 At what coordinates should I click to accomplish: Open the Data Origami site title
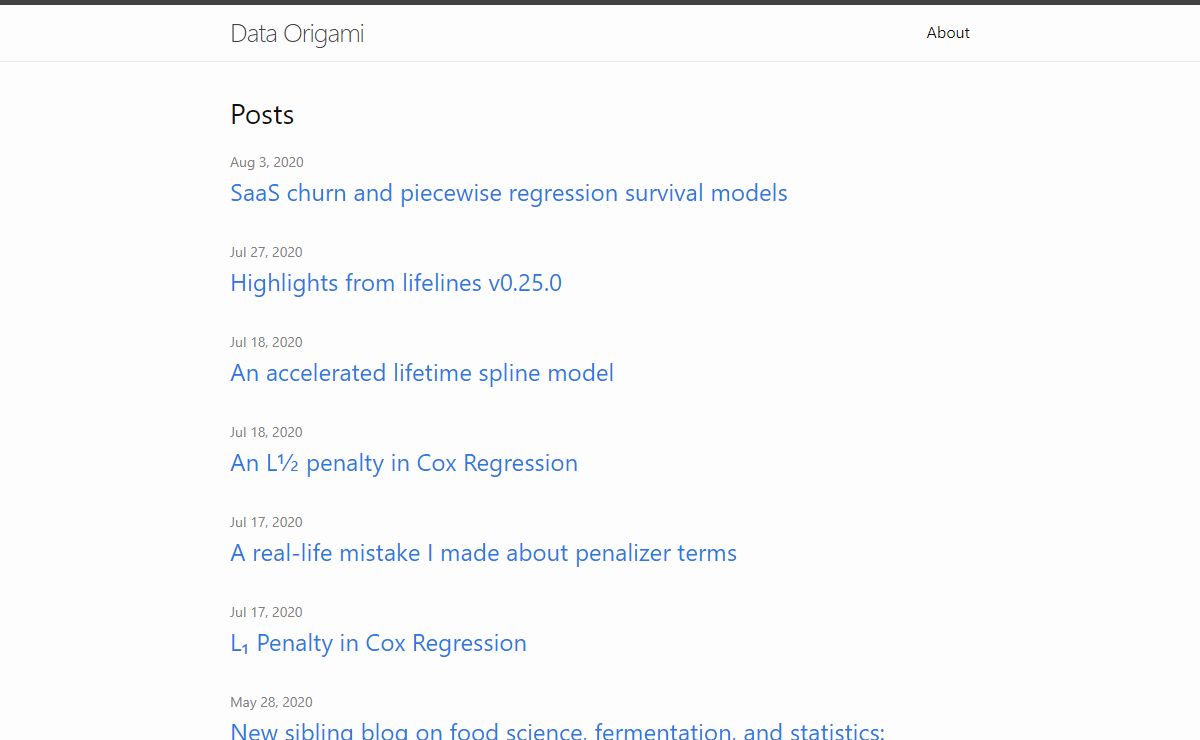coord(297,34)
